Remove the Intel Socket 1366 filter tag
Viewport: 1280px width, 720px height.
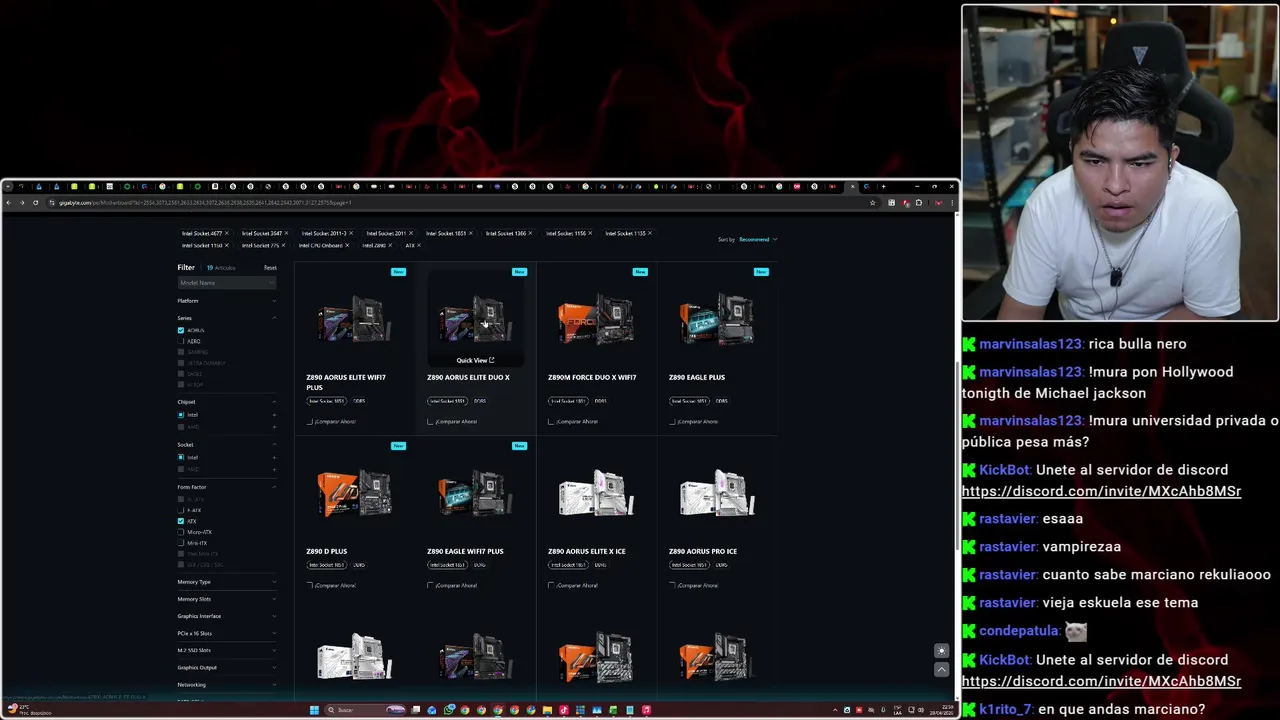[x=531, y=233]
